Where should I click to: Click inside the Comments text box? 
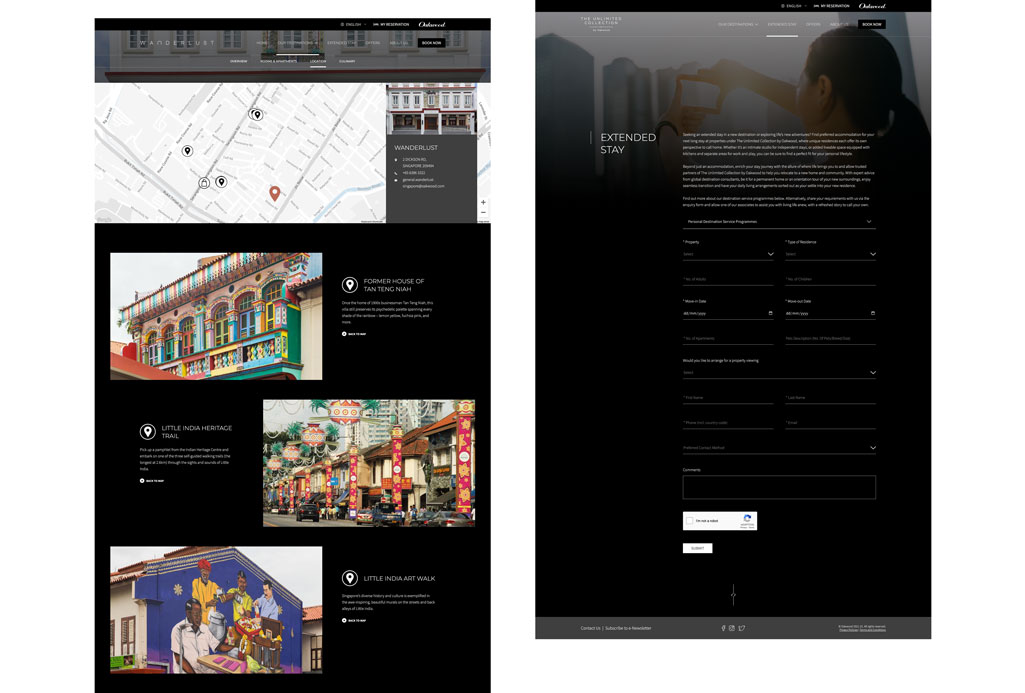(x=779, y=487)
